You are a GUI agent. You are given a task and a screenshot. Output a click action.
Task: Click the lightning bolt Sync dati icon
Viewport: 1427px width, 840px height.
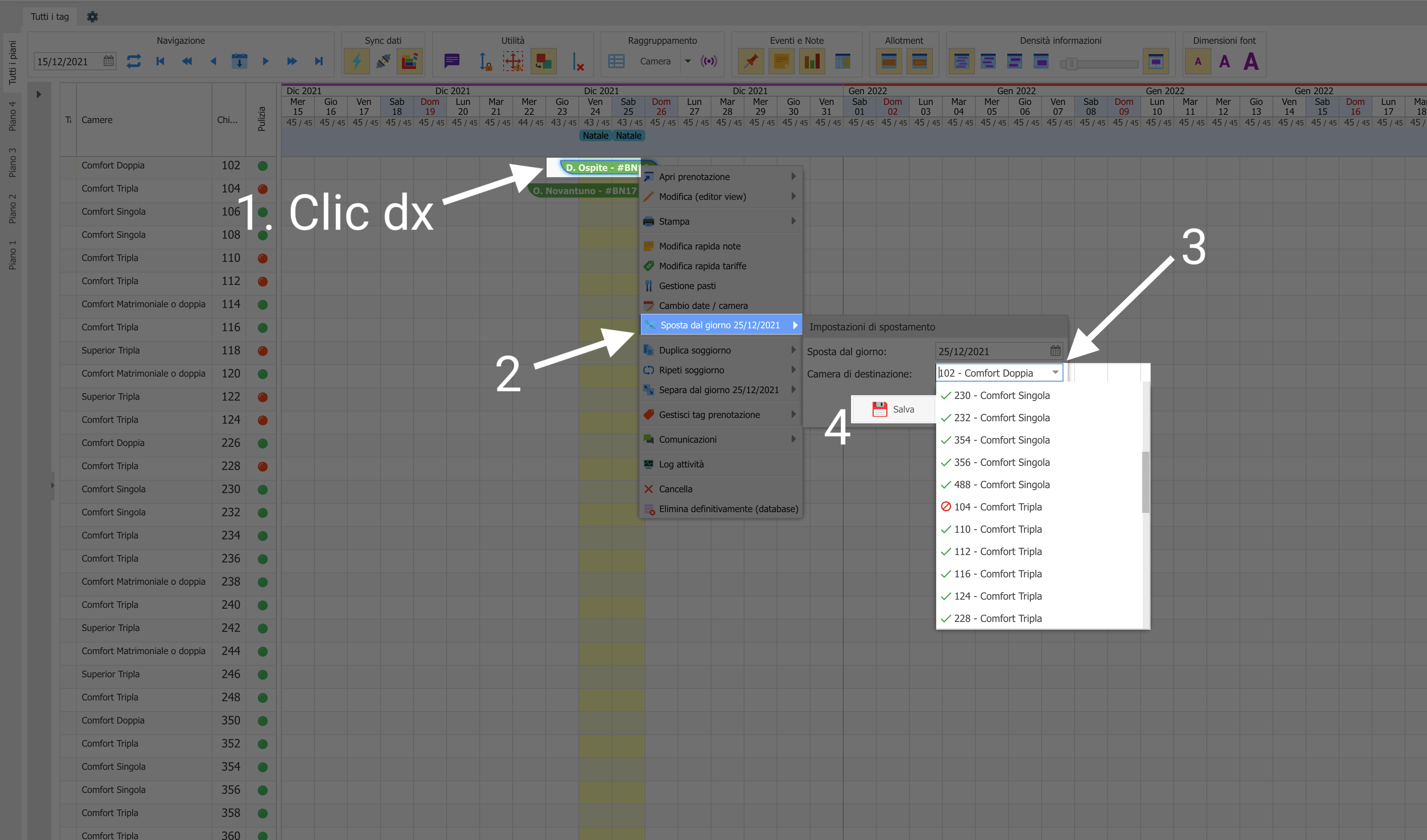[x=357, y=61]
